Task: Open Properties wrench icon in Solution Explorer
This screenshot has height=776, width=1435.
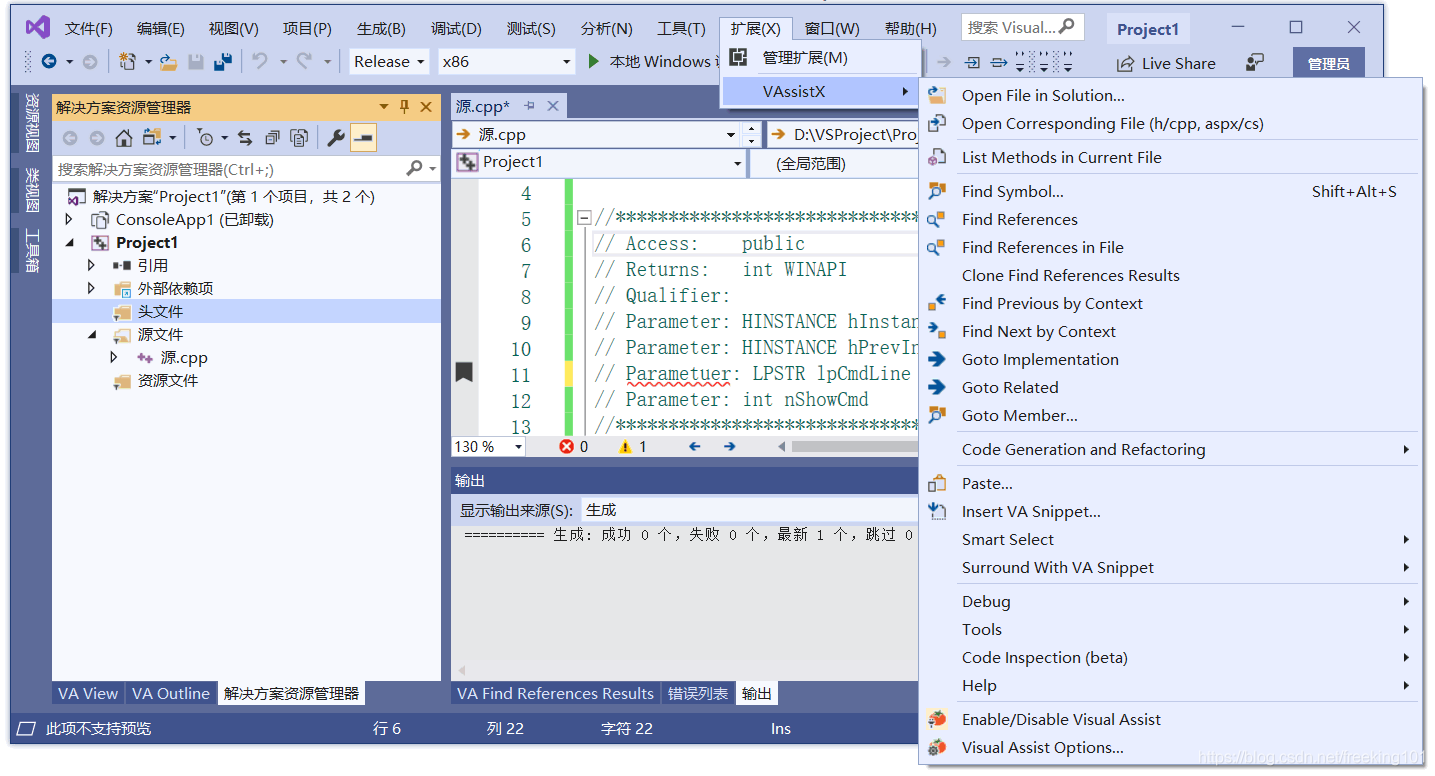Action: 336,138
